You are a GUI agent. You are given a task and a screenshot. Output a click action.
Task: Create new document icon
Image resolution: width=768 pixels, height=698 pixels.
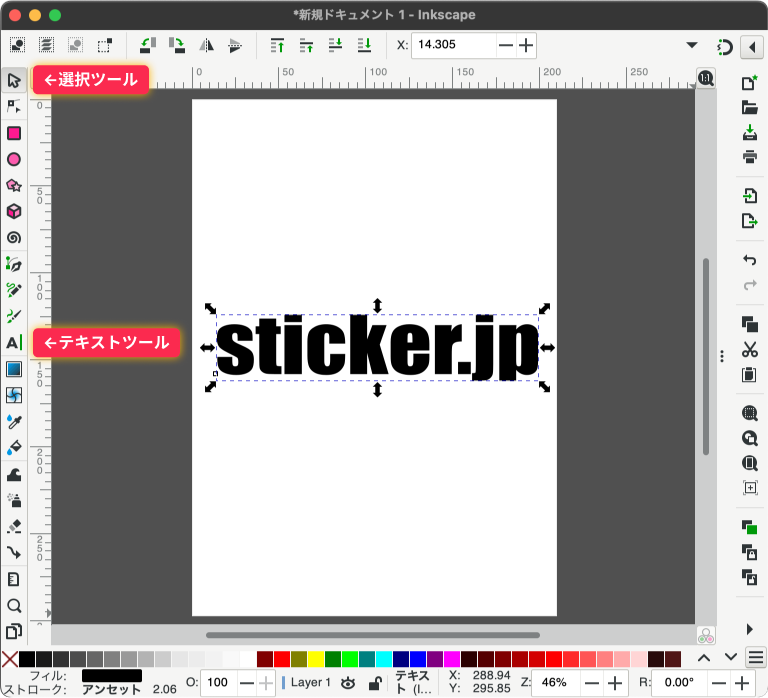[749, 82]
